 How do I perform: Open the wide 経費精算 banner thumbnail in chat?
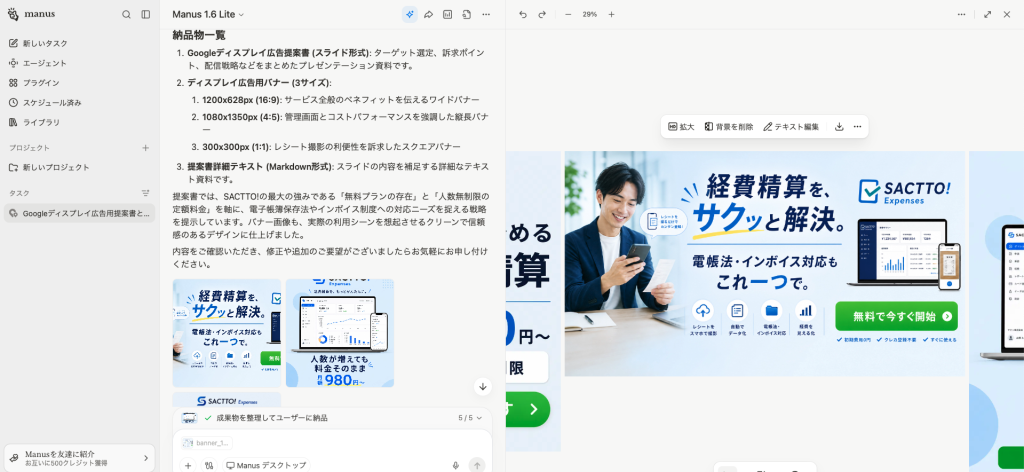click(227, 333)
